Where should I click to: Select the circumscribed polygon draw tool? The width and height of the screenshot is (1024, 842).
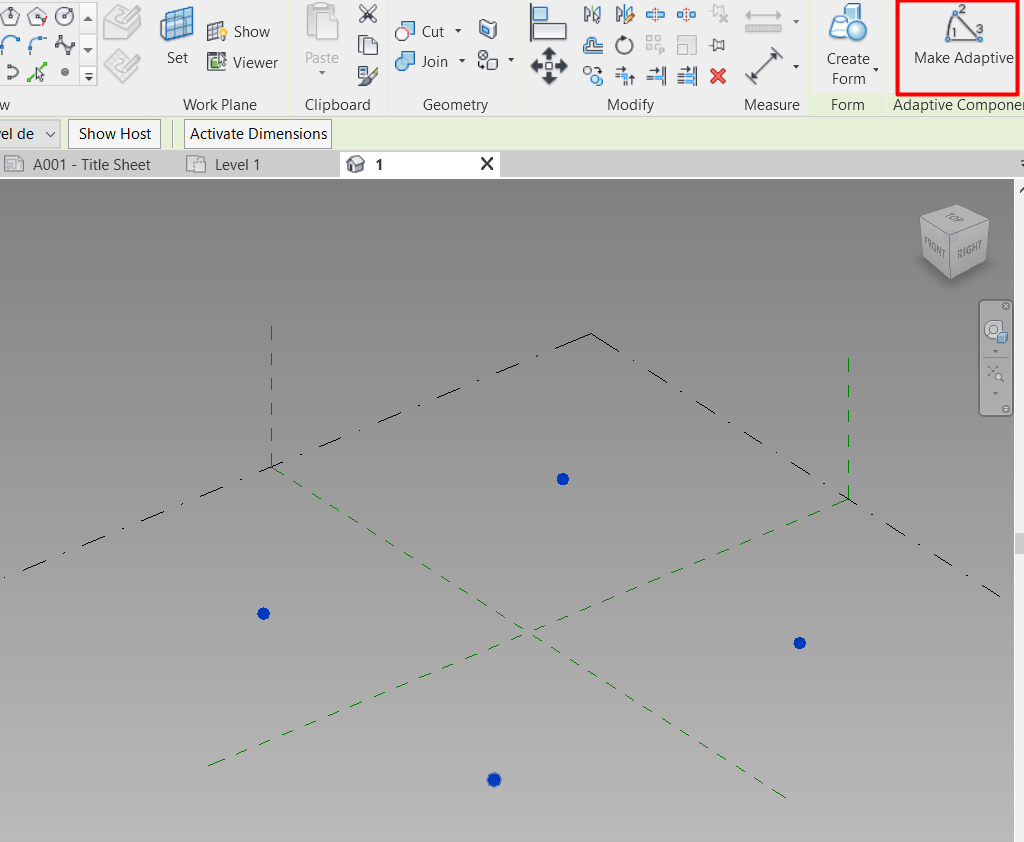(37, 16)
